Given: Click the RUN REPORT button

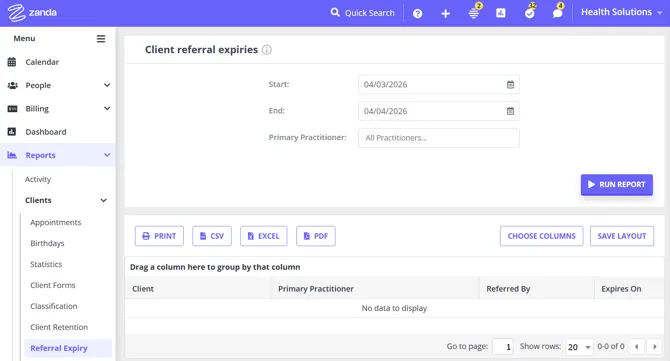Looking at the screenshot, I should 617,185.
